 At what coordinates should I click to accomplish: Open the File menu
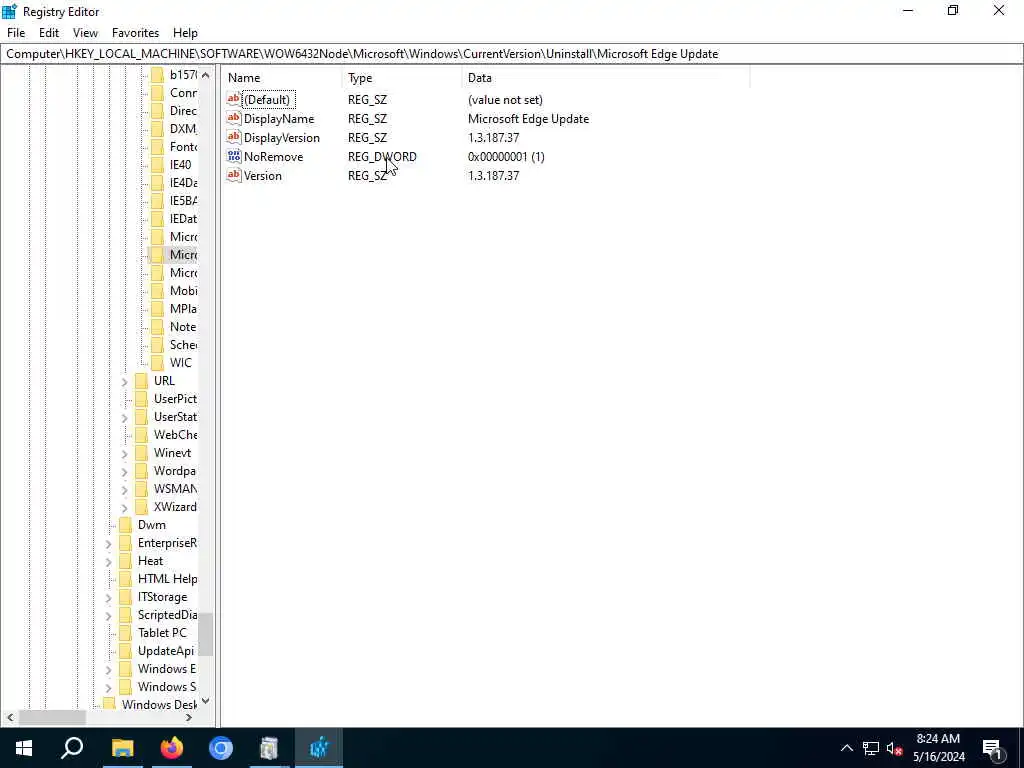[x=16, y=33]
